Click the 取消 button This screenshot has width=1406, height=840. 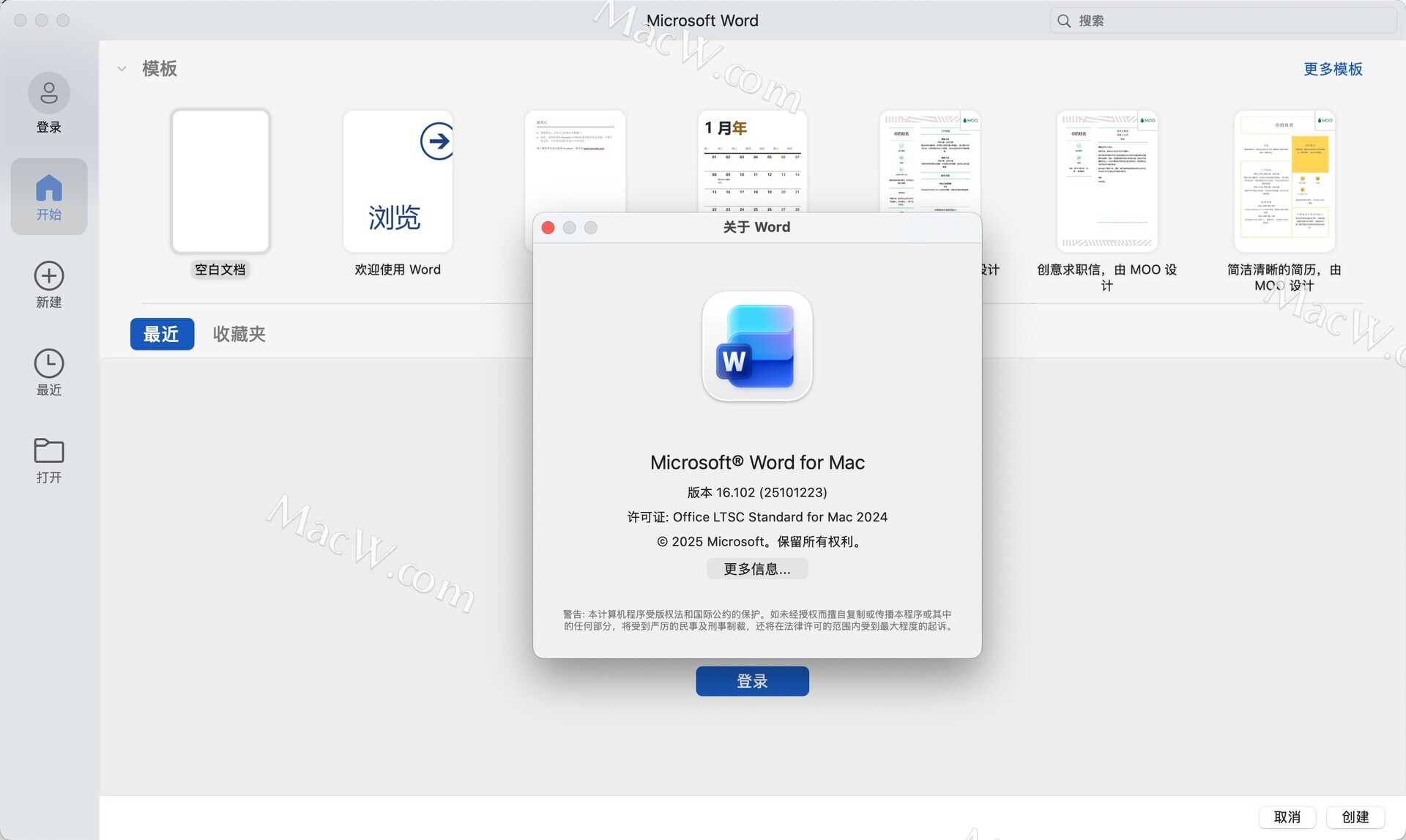tap(1287, 817)
